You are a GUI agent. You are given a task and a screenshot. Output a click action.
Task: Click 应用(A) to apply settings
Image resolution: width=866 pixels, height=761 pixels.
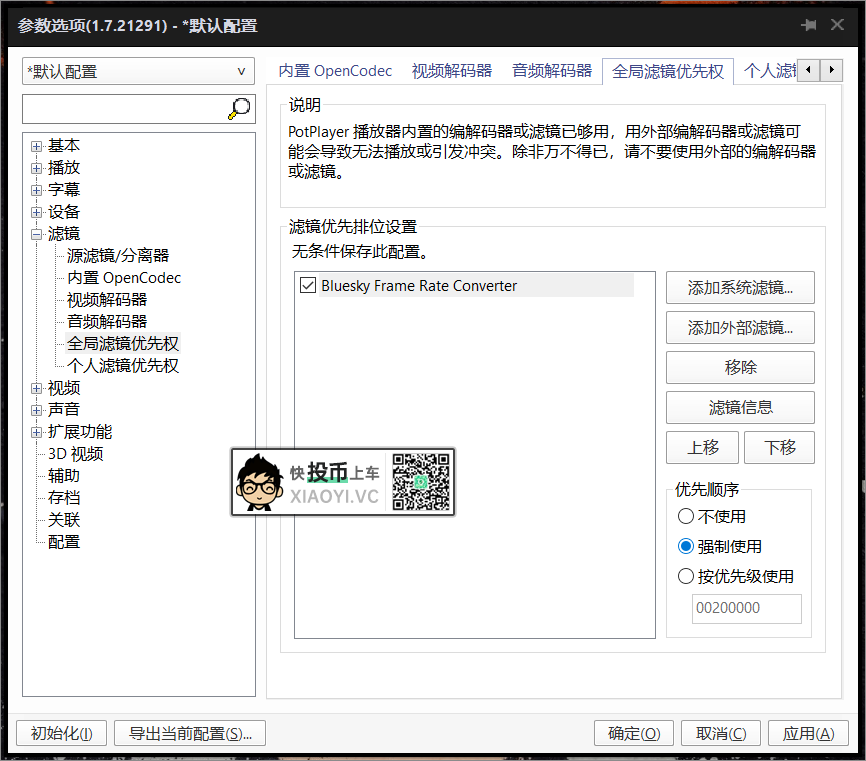coord(808,733)
